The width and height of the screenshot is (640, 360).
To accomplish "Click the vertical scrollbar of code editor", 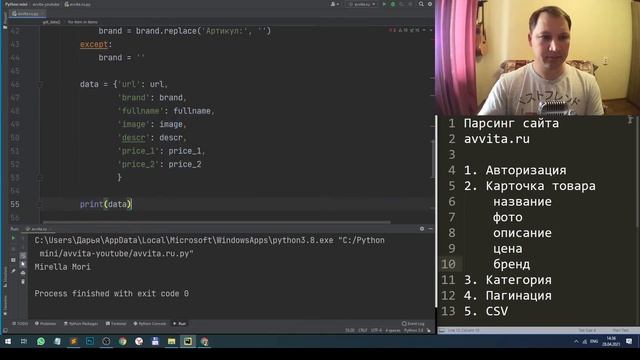I will click(x=433, y=159).
